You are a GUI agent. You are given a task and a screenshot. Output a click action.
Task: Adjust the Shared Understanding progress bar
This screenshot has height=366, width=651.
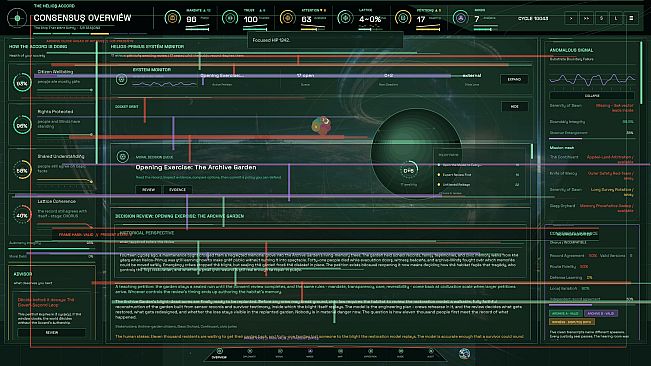65,181
